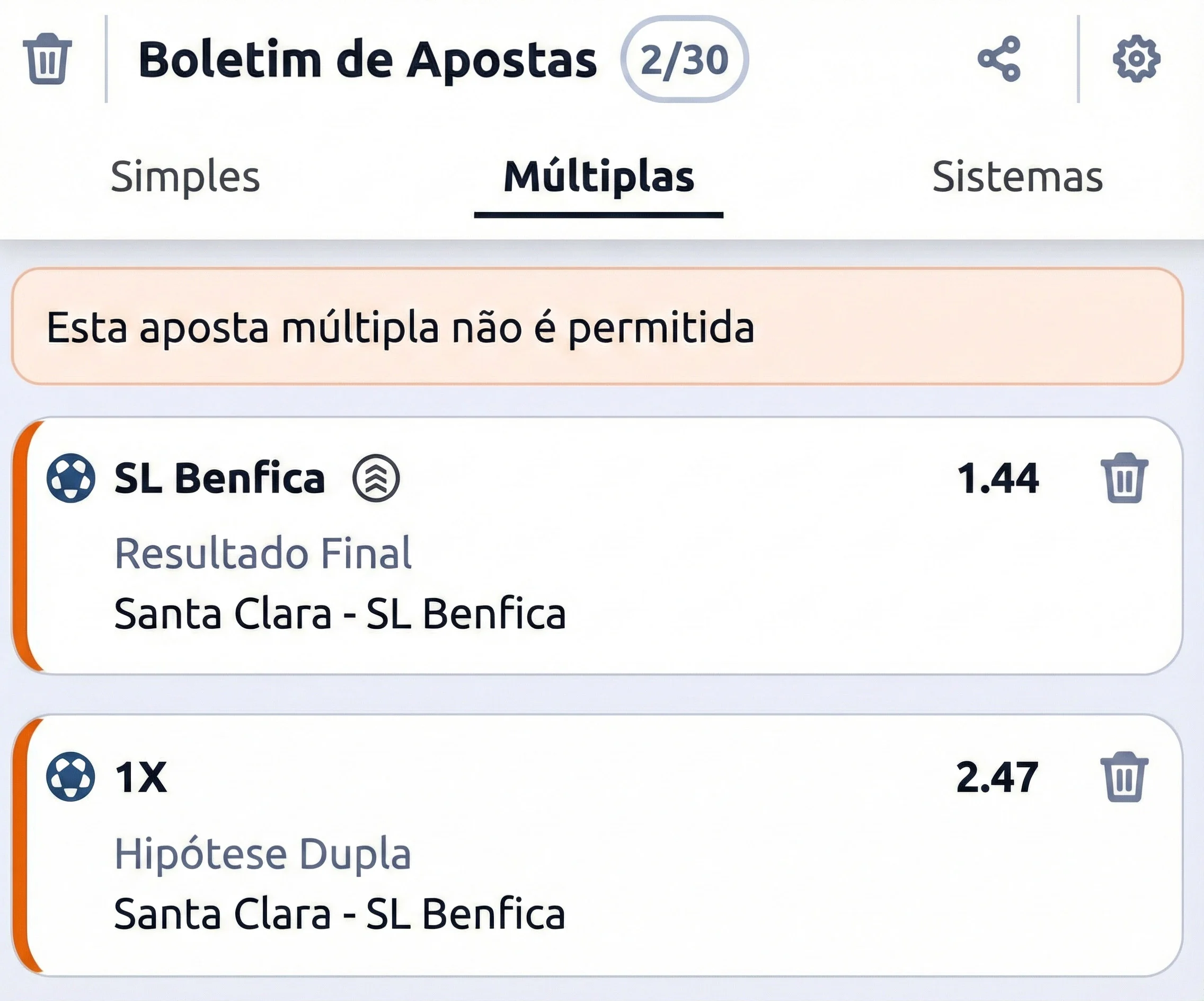Select the Múltiplas tab
This screenshot has width=1204, height=1001.
point(599,177)
